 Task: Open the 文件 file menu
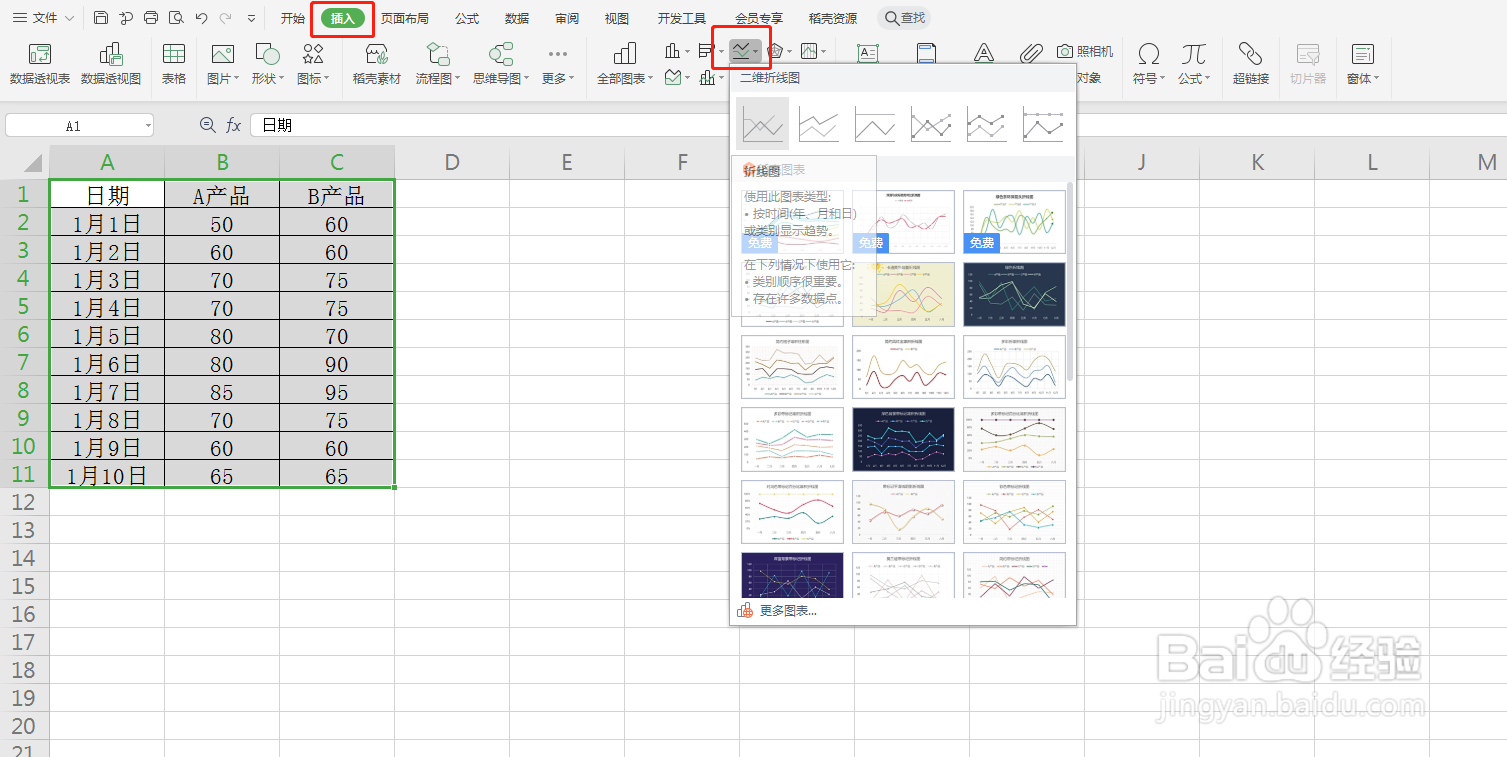click(43, 18)
